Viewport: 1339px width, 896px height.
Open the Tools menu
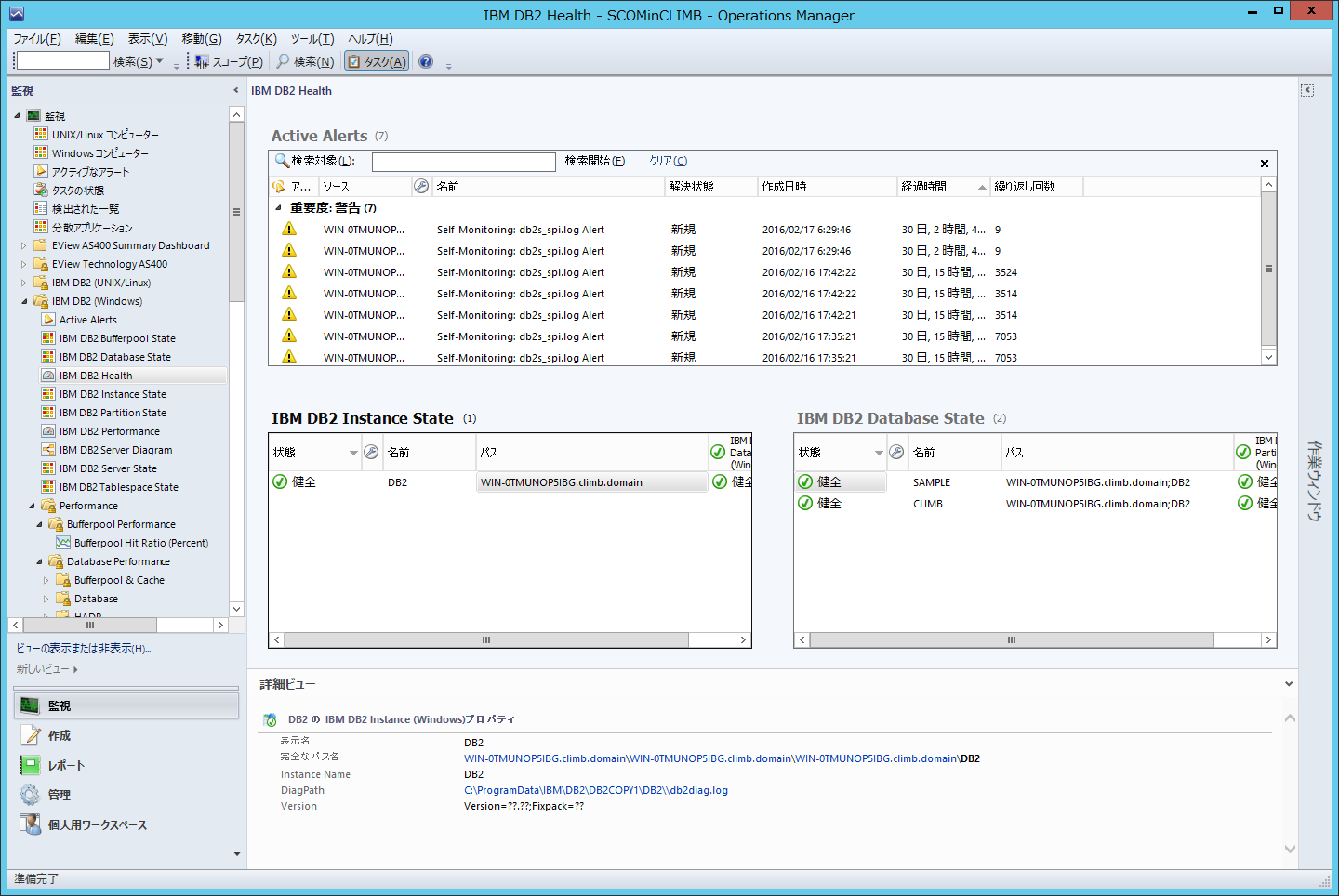pos(312,39)
